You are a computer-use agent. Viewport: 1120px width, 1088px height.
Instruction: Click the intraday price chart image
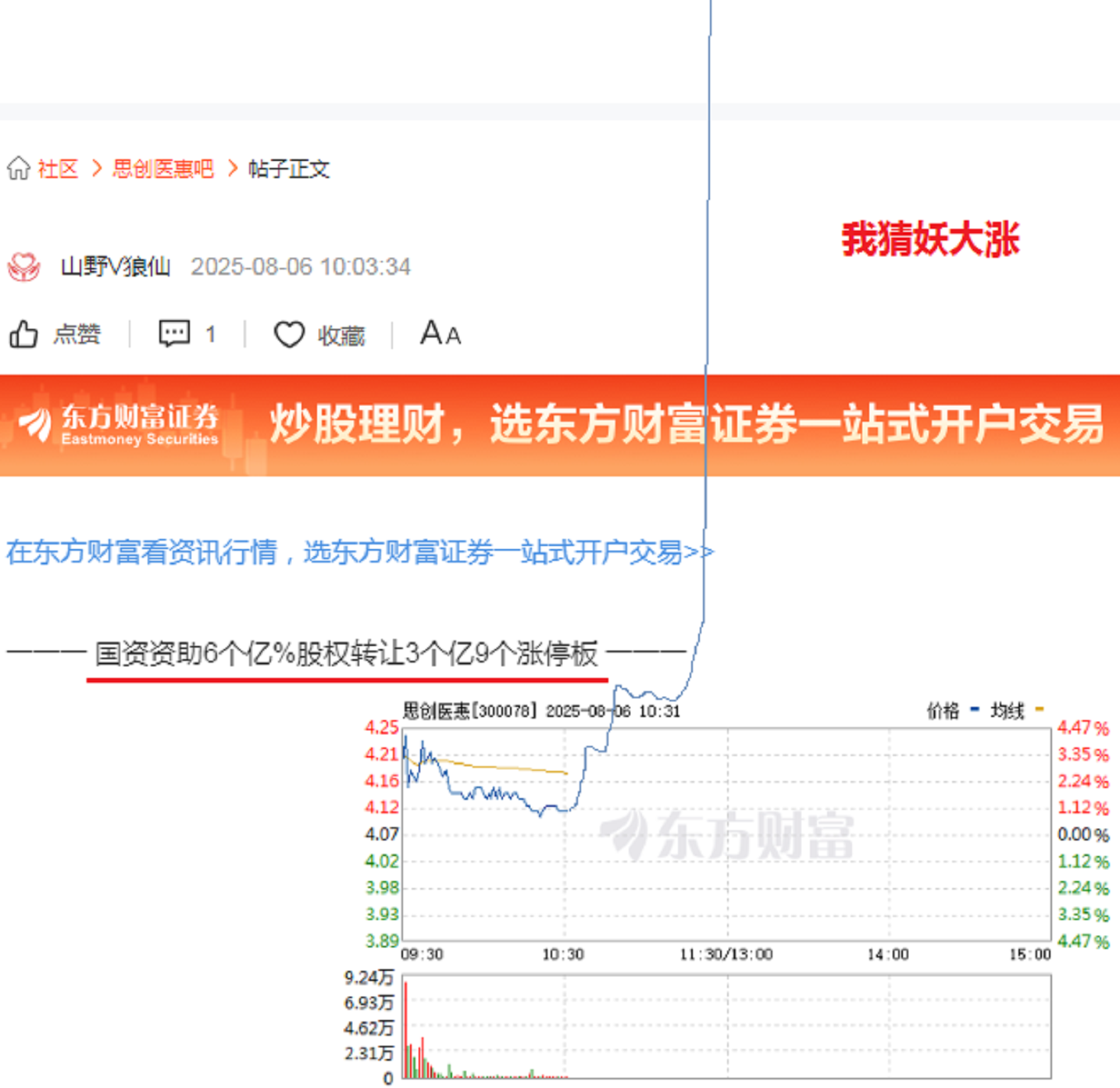click(726, 834)
